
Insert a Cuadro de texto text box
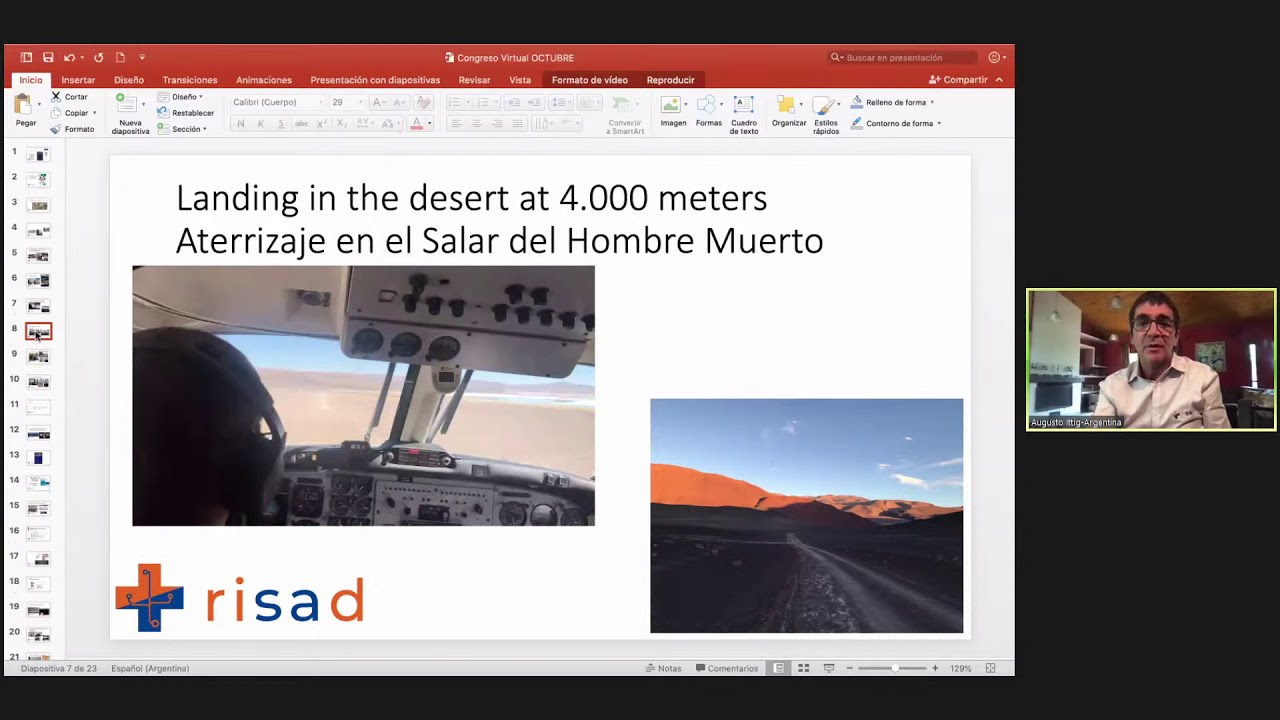click(743, 115)
